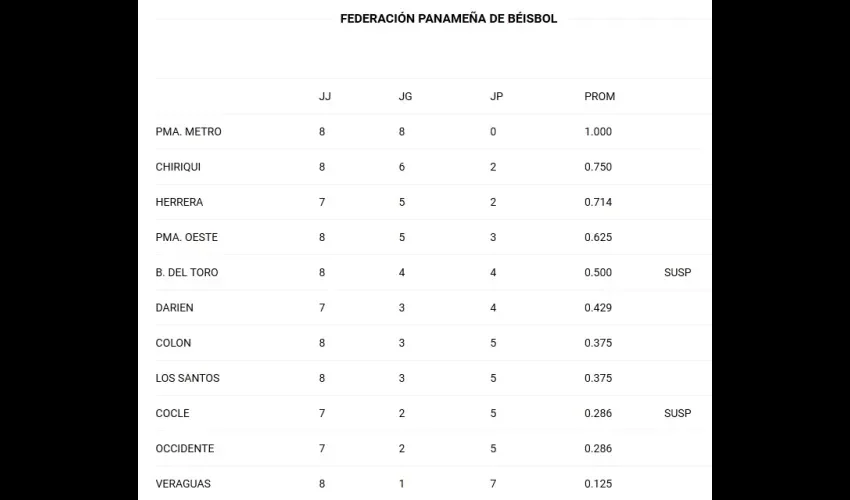Image resolution: width=850 pixels, height=500 pixels.
Task: Click the CHIRIQUI team name
Action: [178, 167]
